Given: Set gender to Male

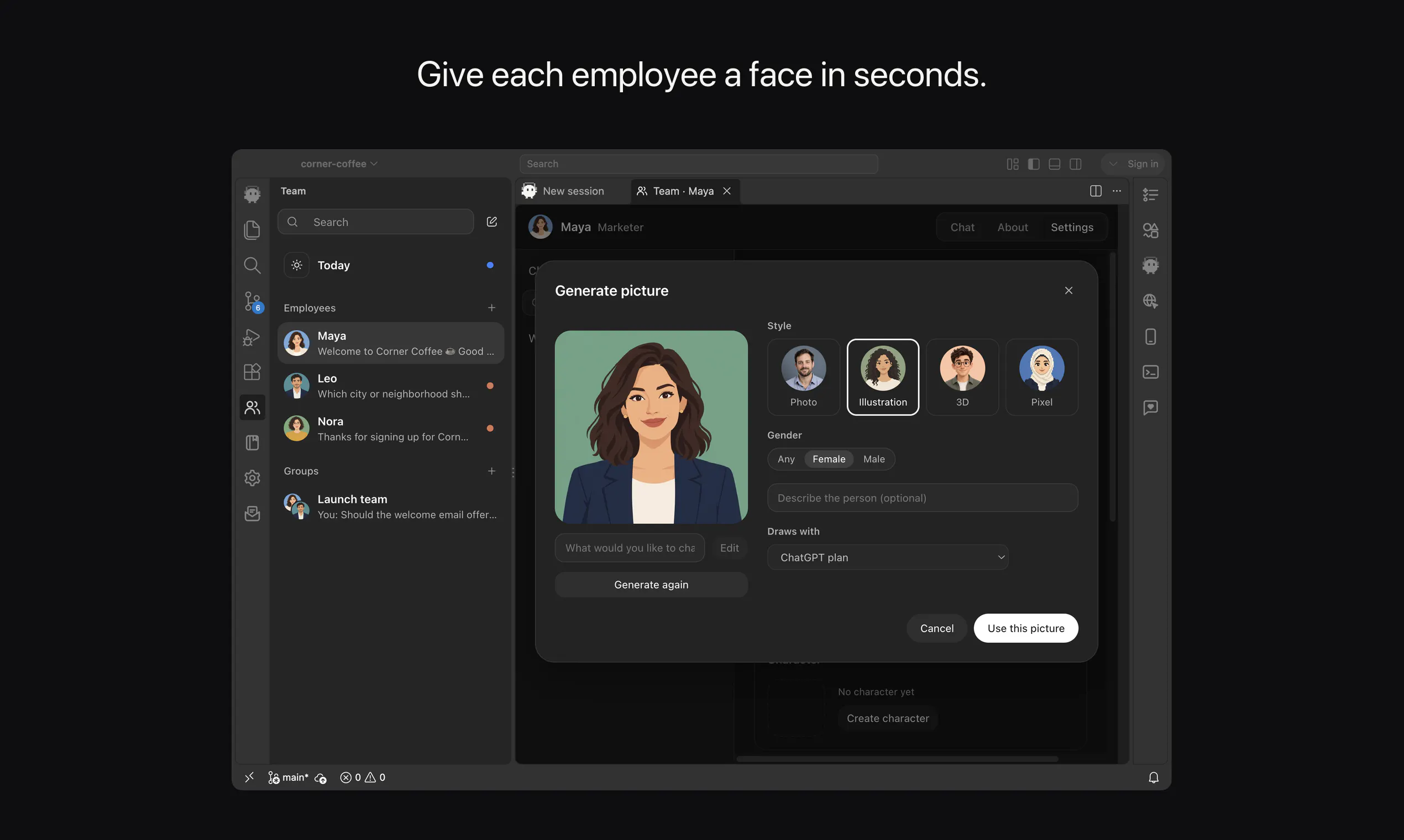Looking at the screenshot, I should pyautogui.click(x=873, y=459).
